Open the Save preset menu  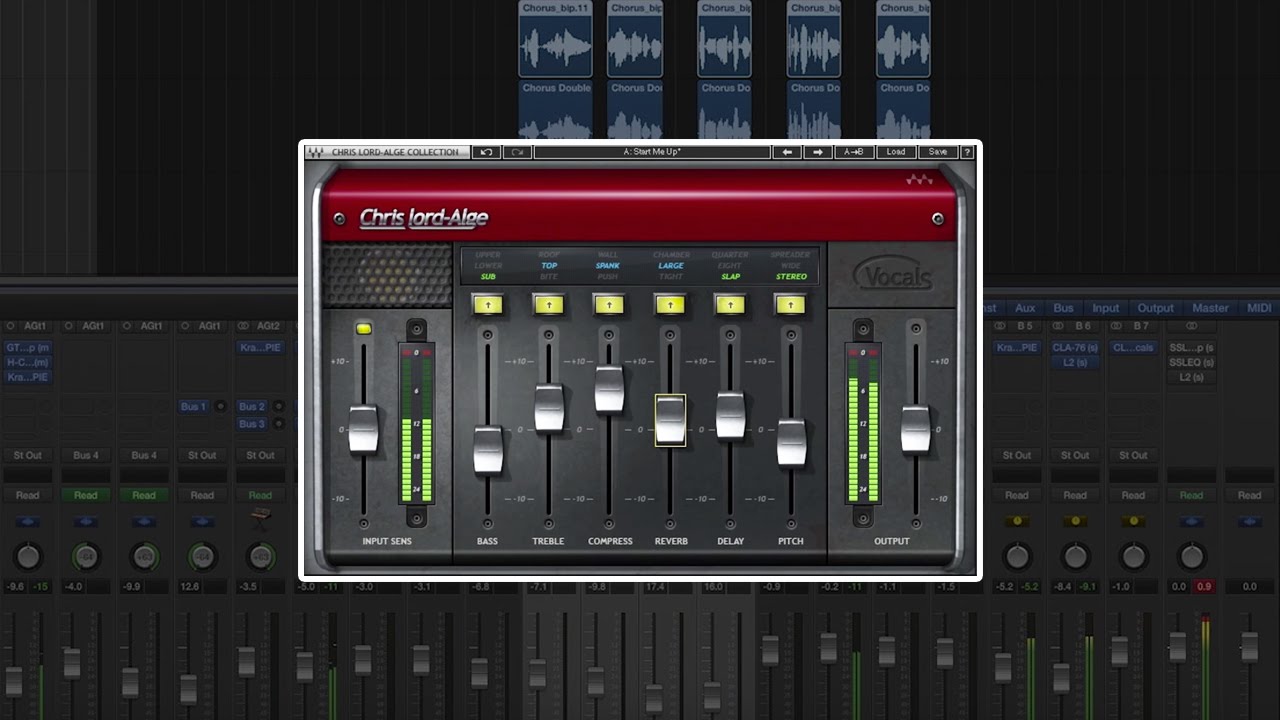point(937,152)
